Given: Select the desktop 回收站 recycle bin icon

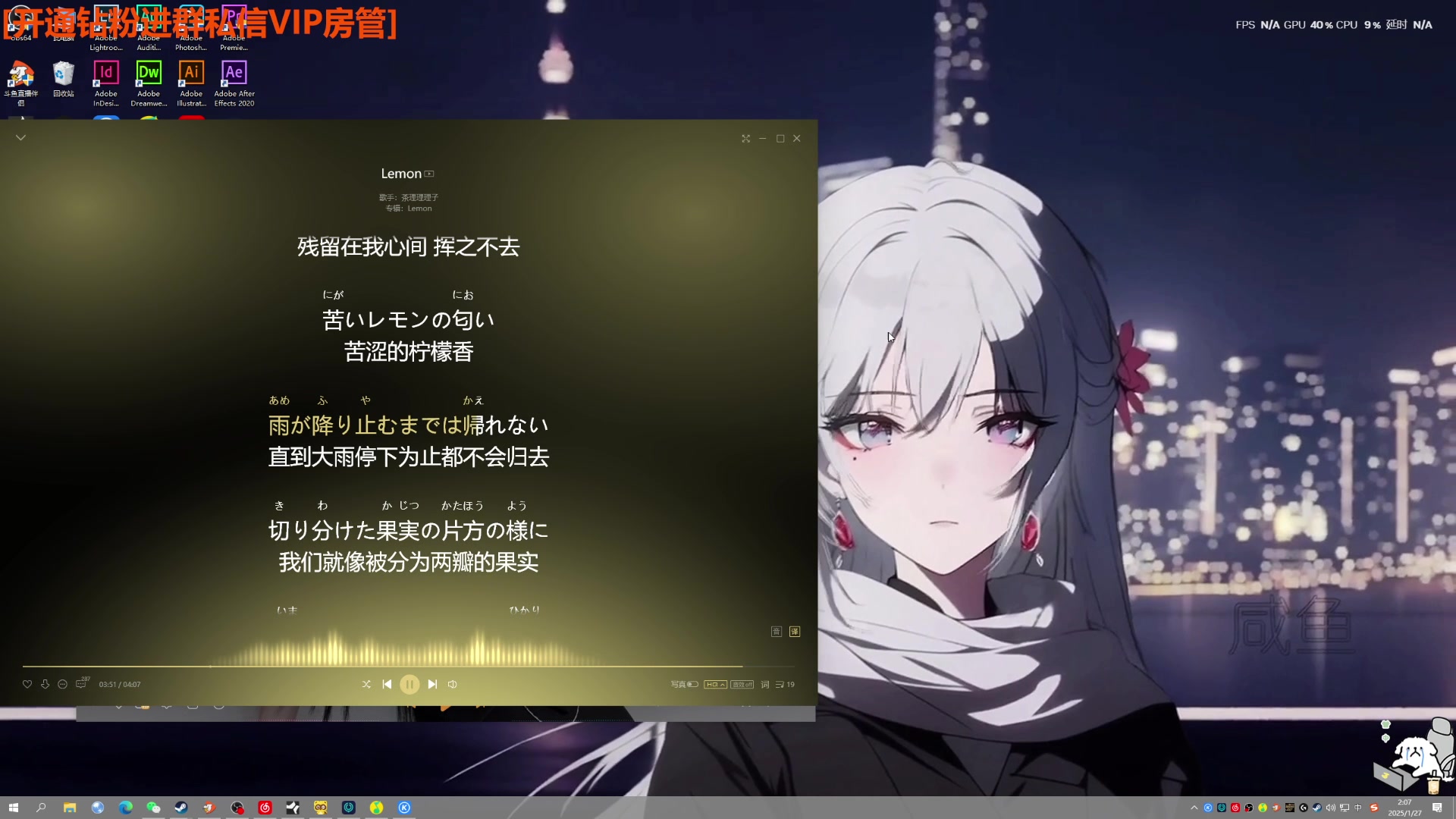Looking at the screenshot, I should [64, 80].
